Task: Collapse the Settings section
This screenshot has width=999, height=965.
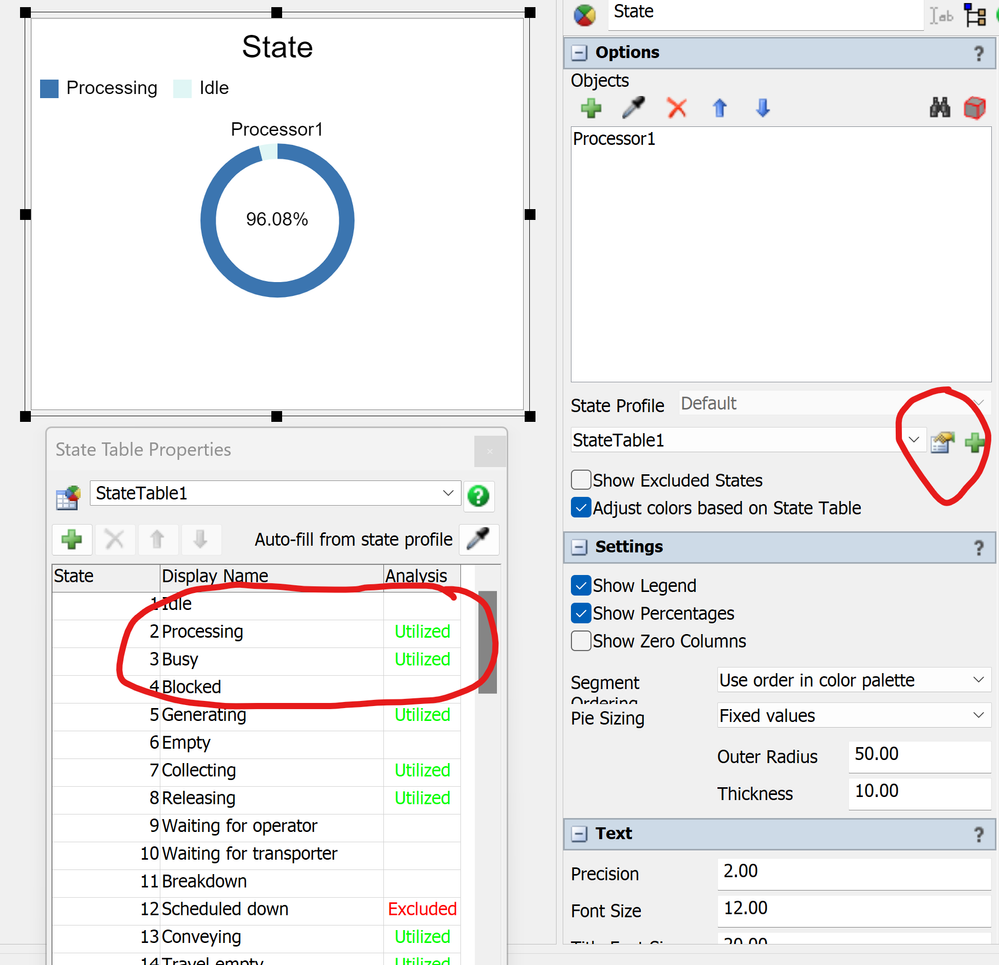Action: click(x=579, y=547)
